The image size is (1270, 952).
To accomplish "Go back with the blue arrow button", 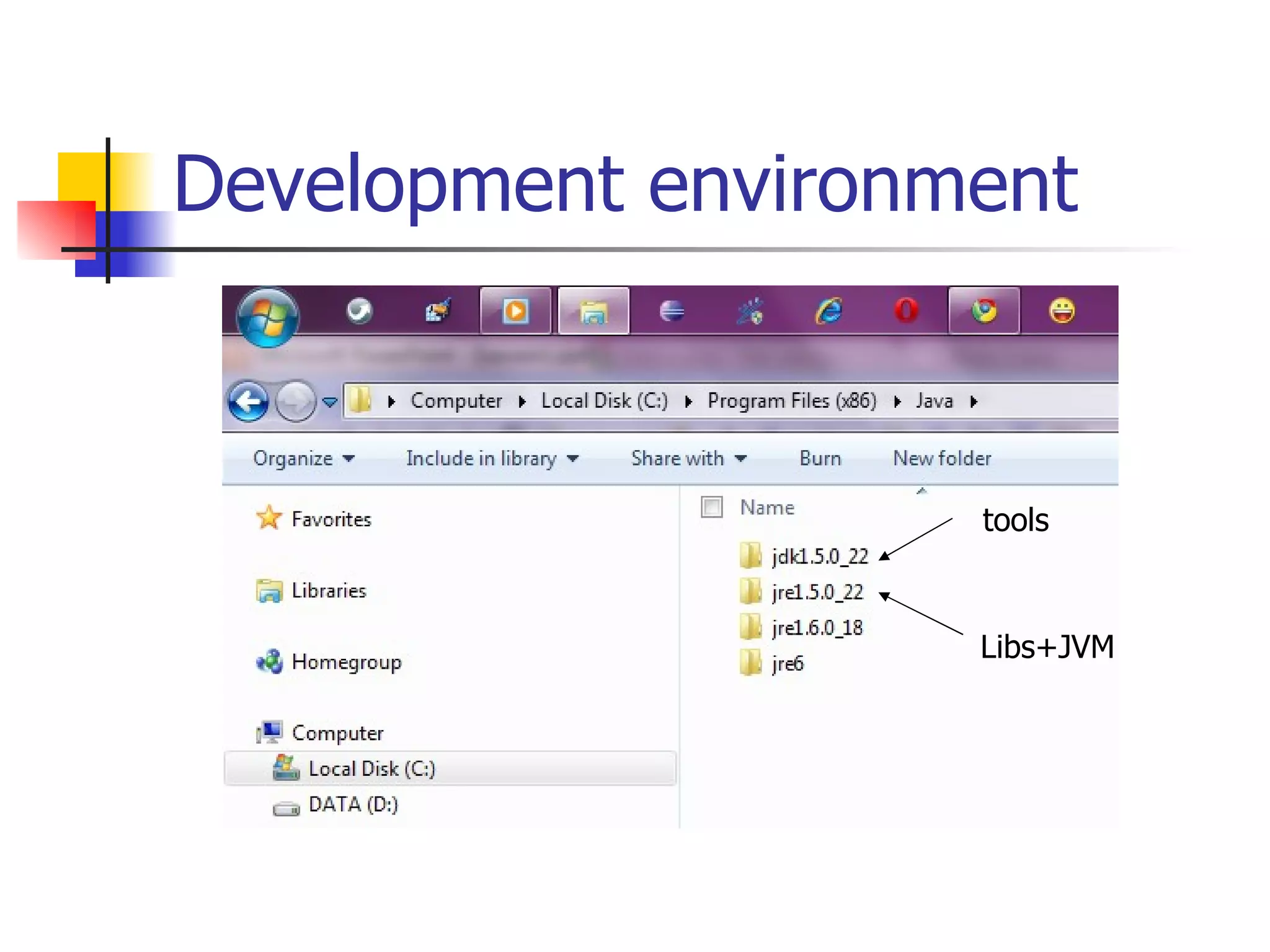I will (x=249, y=402).
